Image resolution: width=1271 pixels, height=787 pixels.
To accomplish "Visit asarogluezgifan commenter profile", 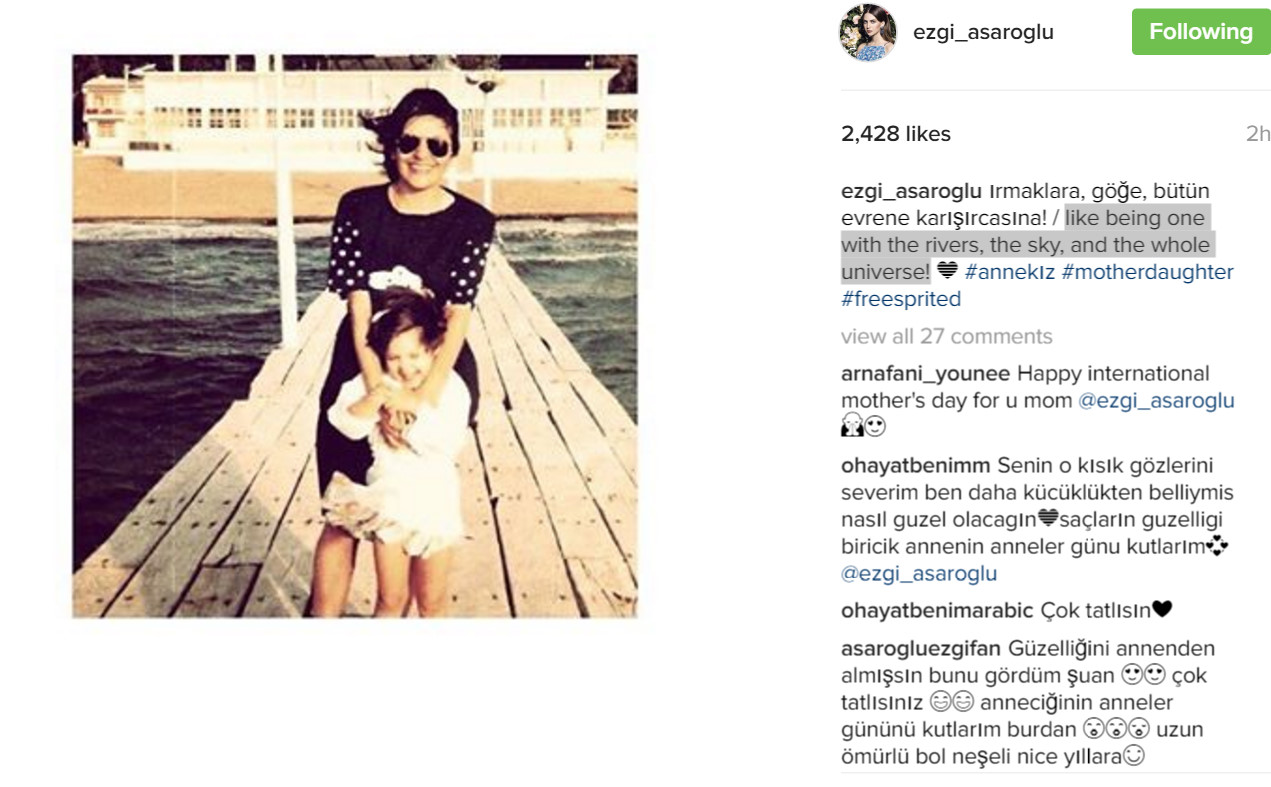I will pyautogui.click(x=921, y=648).
